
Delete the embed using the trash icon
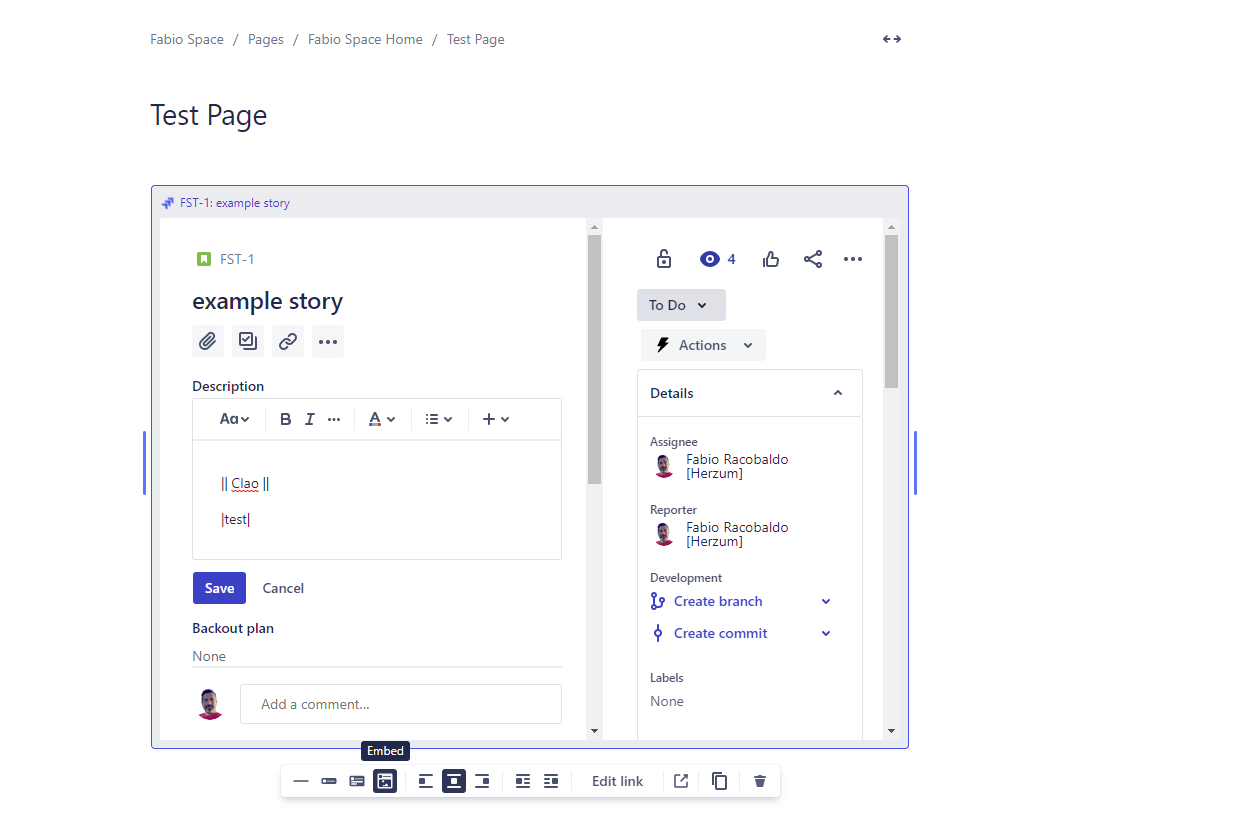click(x=760, y=781)
